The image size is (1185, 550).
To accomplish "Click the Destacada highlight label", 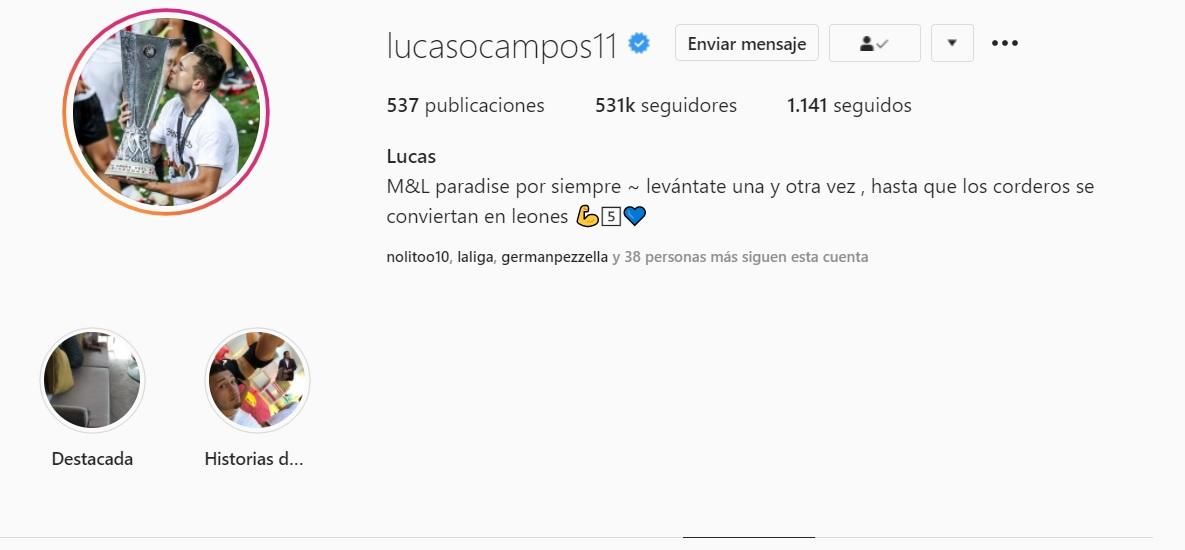I will (92, 459).
